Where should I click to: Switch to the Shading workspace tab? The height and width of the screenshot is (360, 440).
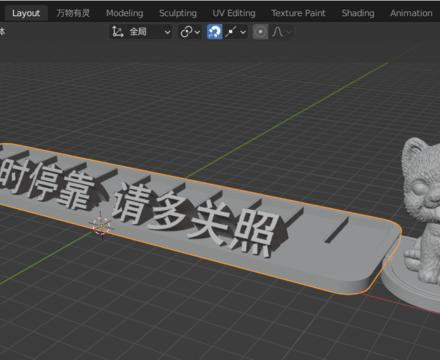coord(358,13)
